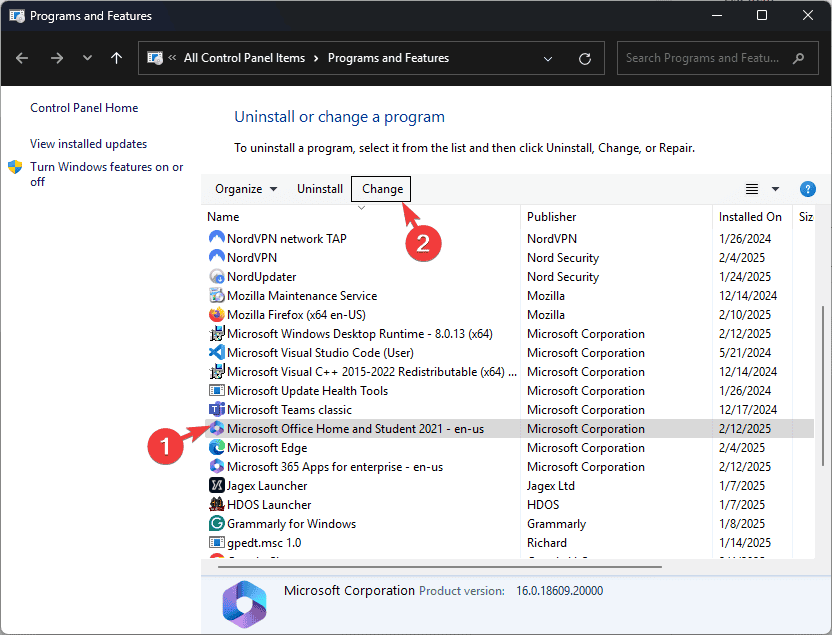The image size is (832, 635).
Task: Click the NordUpdater program icon
Action: [x=216, y=276]
